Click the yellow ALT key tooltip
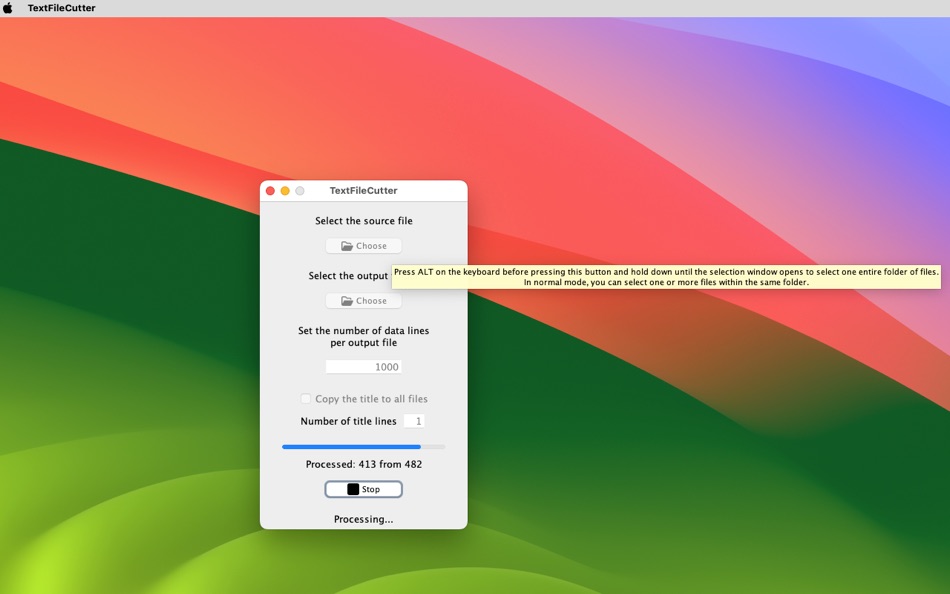 [666, 277]
